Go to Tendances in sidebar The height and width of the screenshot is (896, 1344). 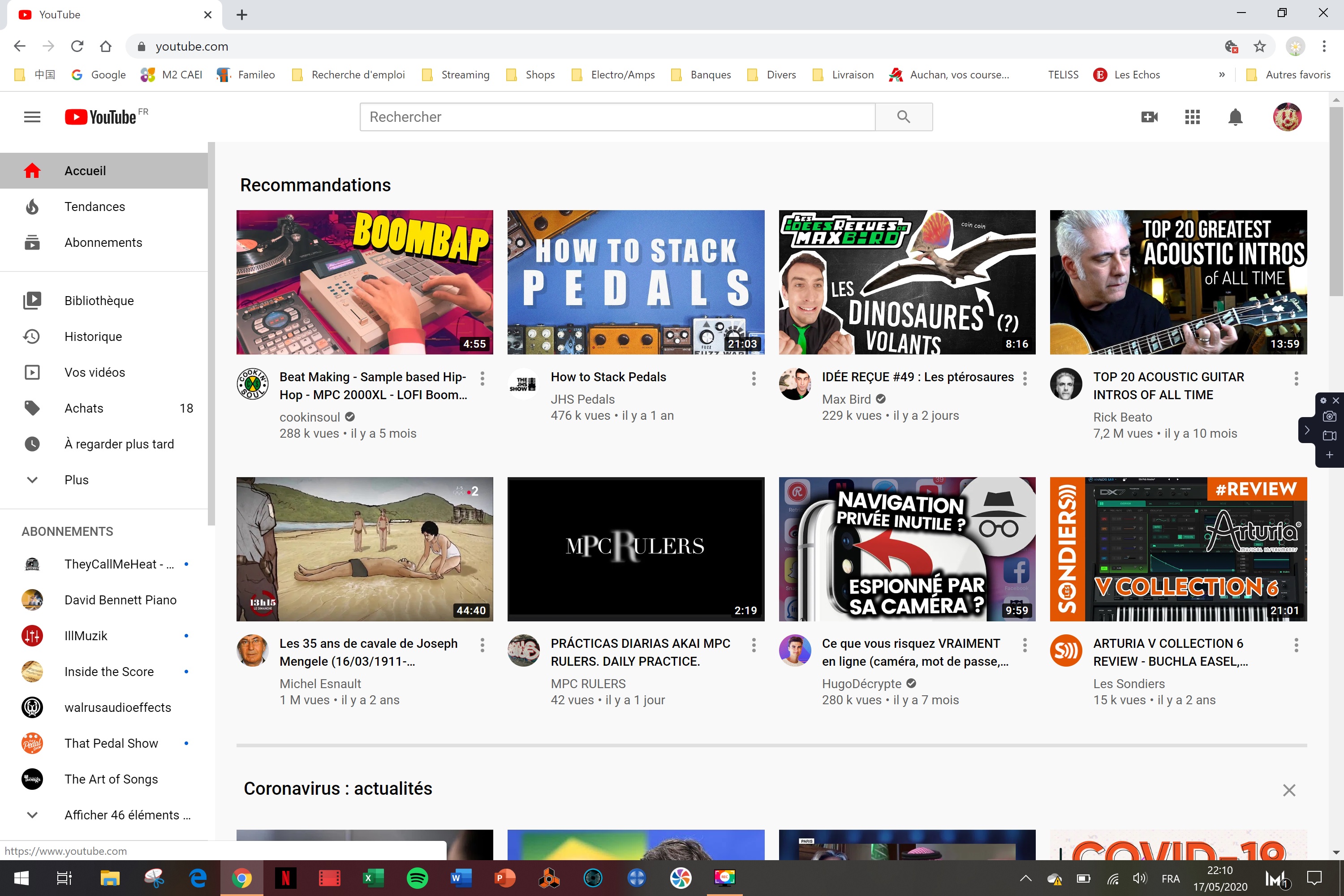pos(95,207)
